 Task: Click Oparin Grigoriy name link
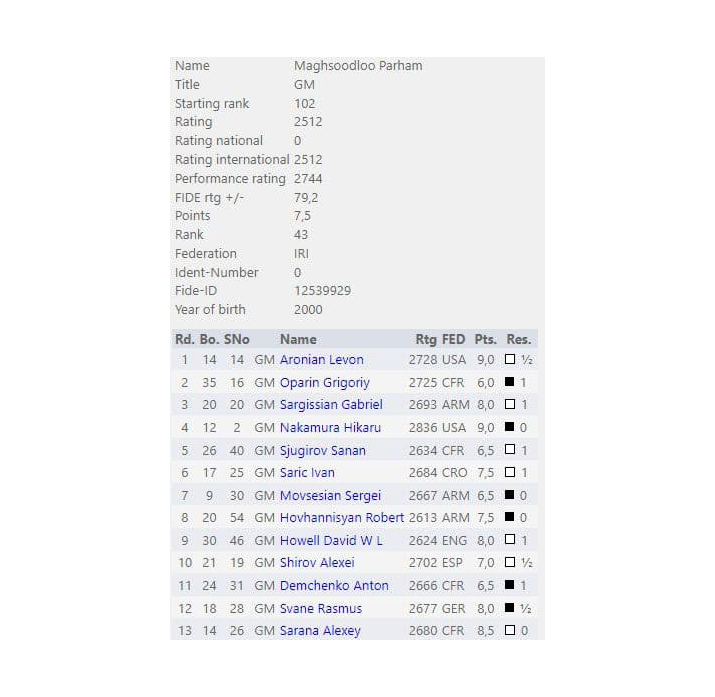[324, 382]
